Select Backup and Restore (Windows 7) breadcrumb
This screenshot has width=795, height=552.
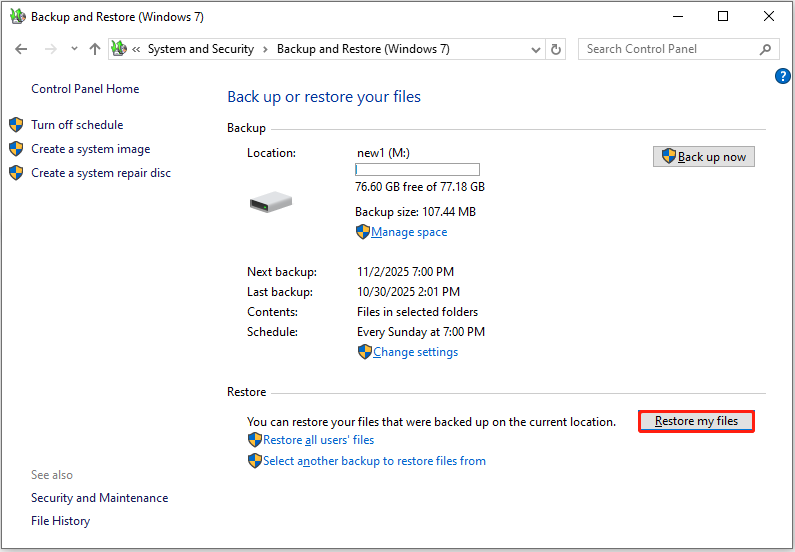(363, 49)
